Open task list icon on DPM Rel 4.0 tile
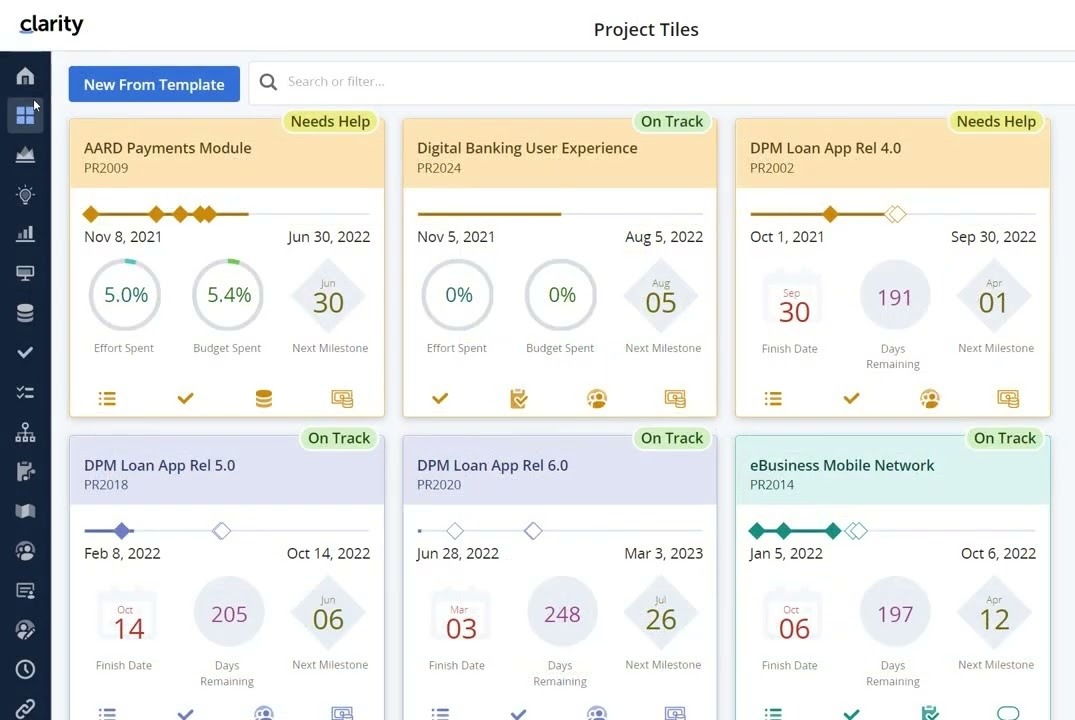The height and width of the screenshot is (720, 1075). tap(773, 398)
